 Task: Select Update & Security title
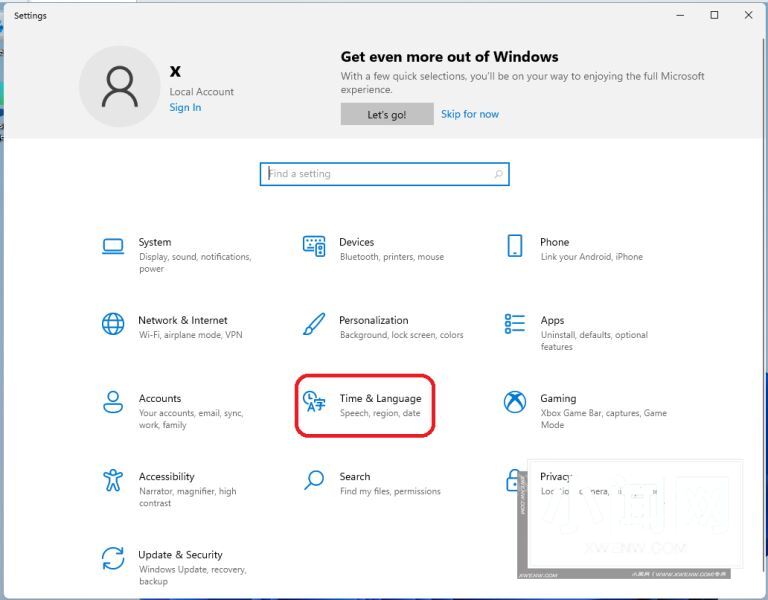(180, 555)
